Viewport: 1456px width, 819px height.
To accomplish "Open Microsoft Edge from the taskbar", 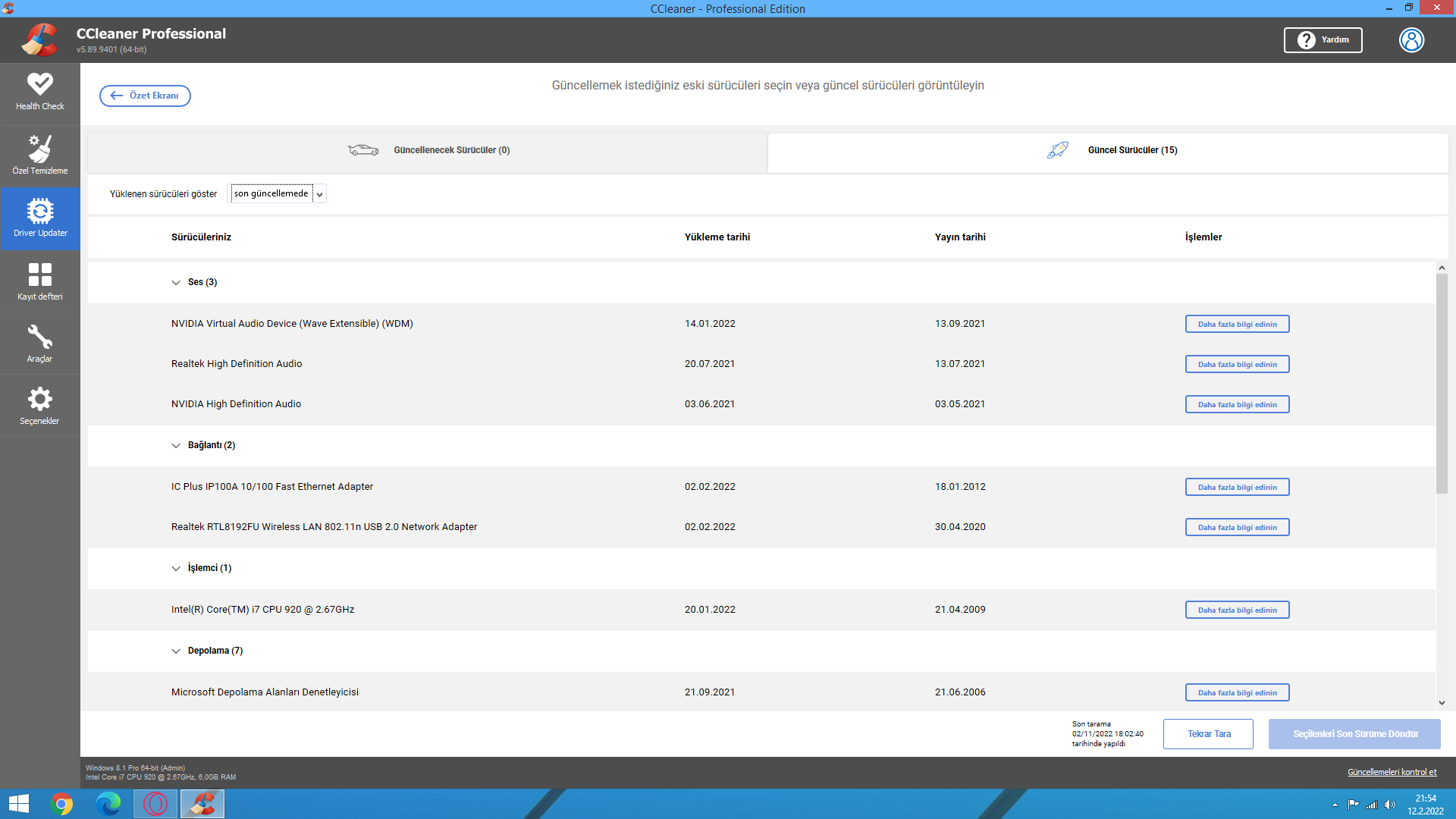I will click(x=108, y=804).
